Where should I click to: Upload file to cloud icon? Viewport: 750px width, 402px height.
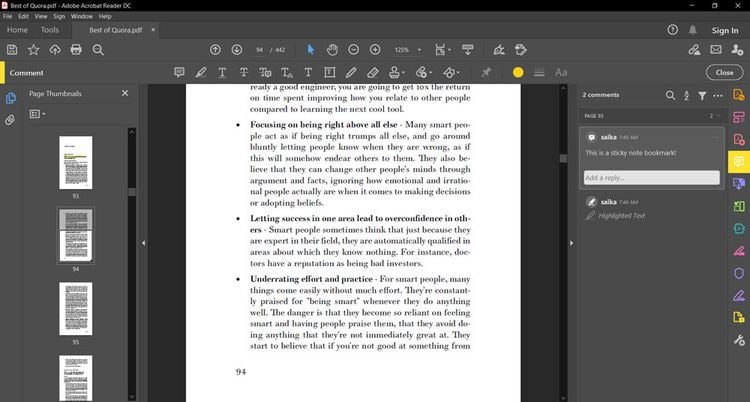tap(55, 50)
